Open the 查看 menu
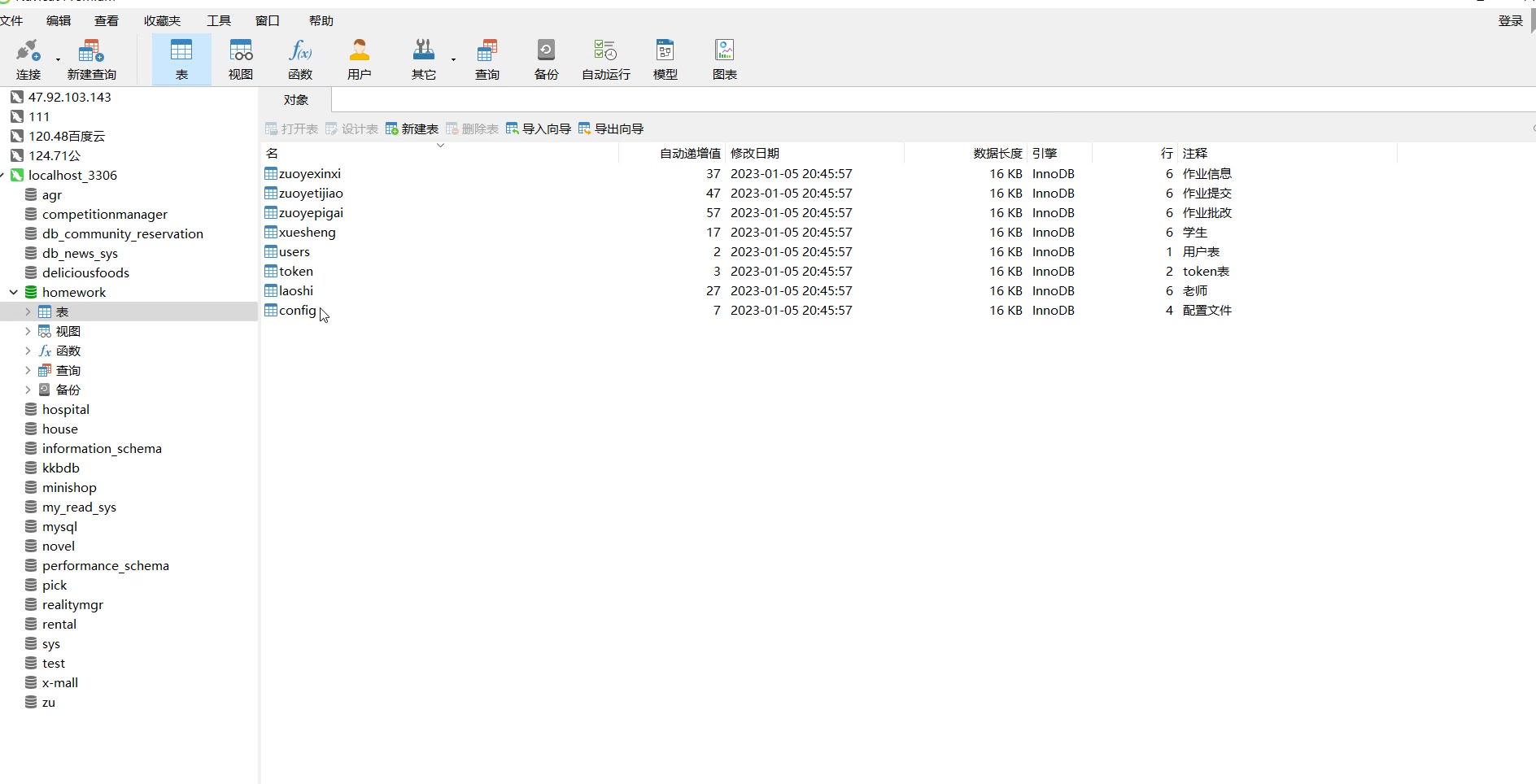Image resolution: width=1536 pixels, height=784 pixels. coord(107,20)
